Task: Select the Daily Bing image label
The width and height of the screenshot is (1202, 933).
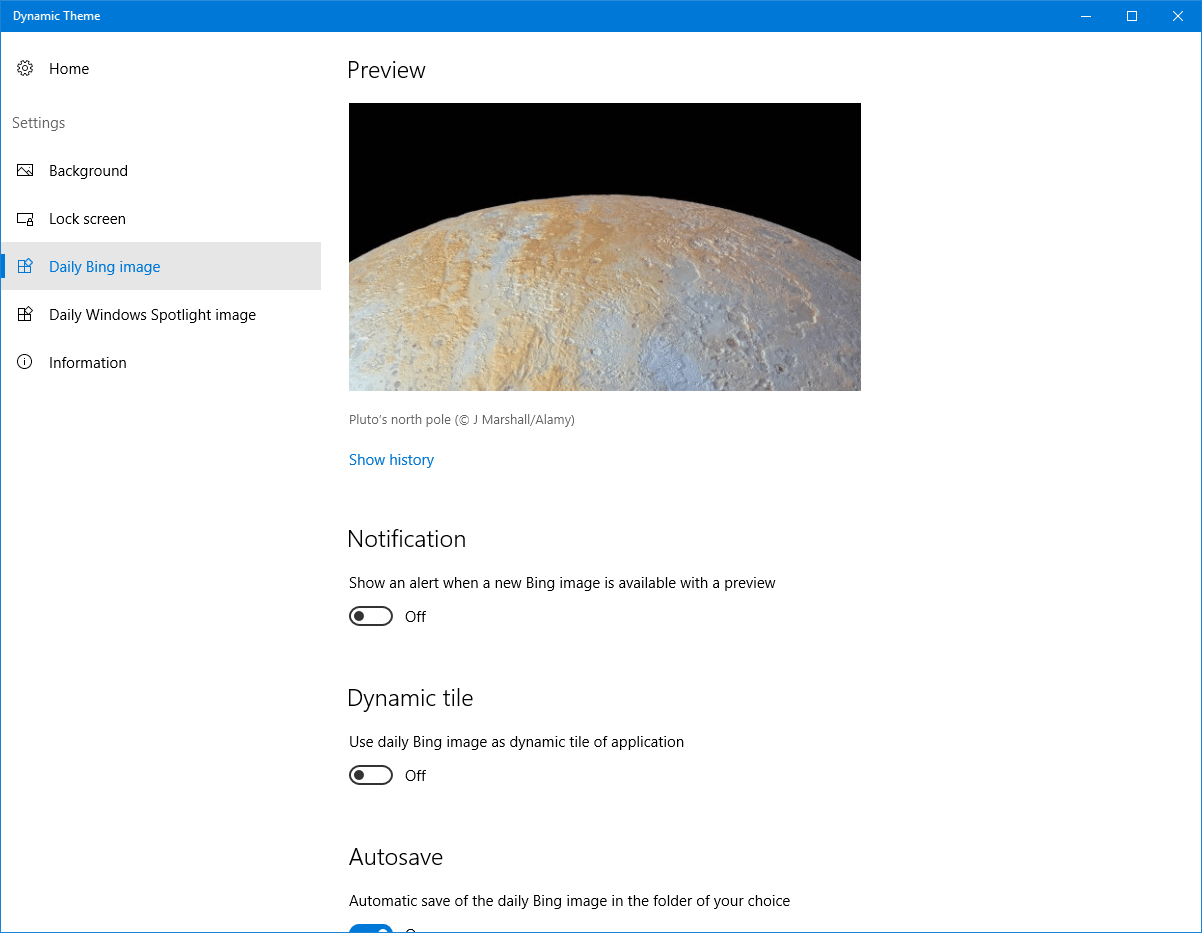Action: [105, 267]
